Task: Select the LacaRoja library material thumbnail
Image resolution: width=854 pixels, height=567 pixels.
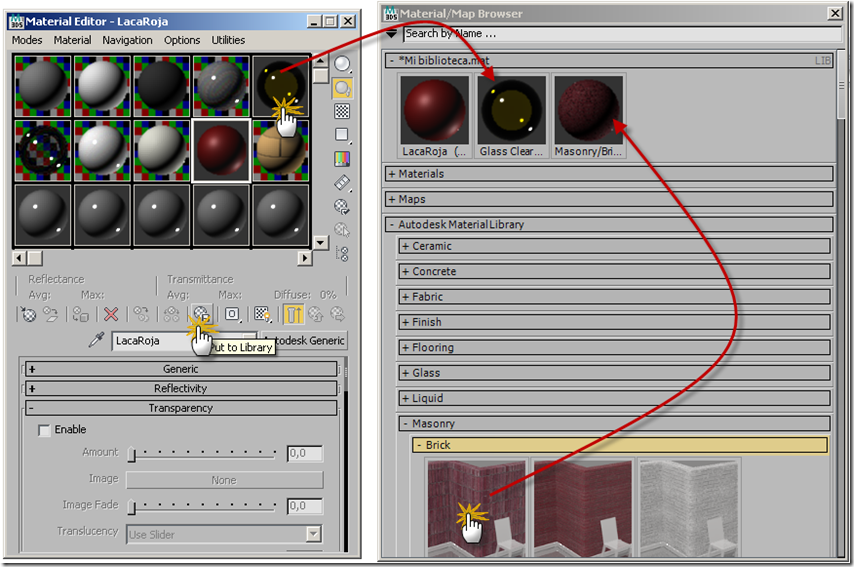Action: [434, 117]
